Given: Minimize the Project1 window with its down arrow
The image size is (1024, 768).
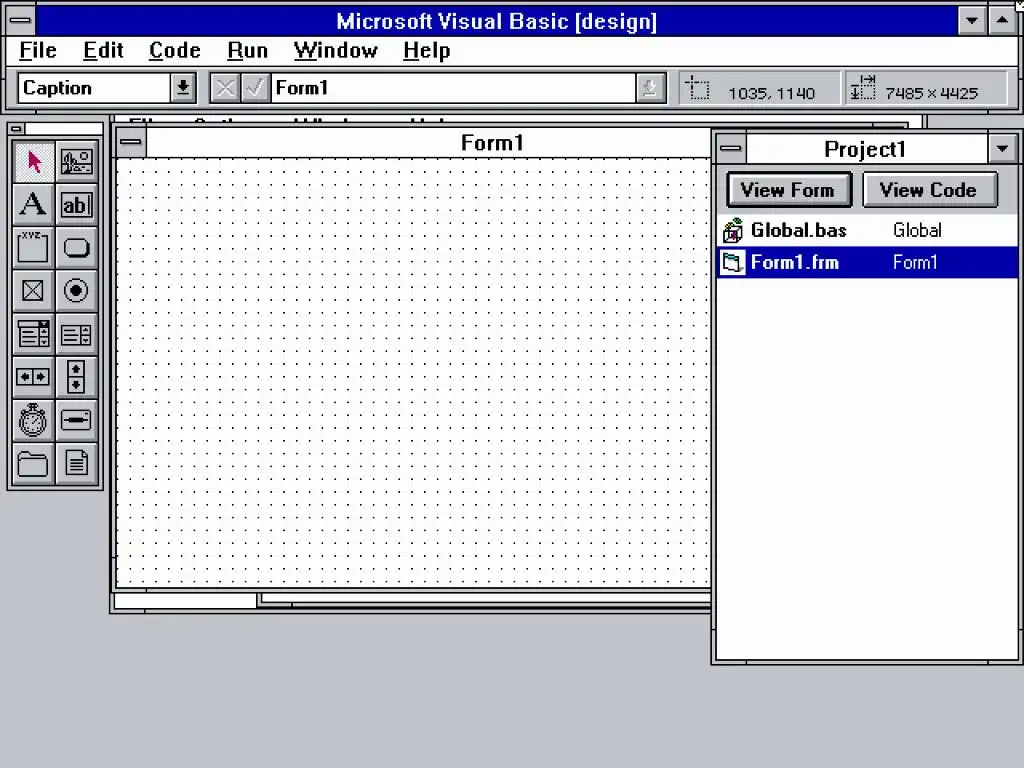Looking at the screenshot, I should pyautogui.click(x=1002, y=149).
